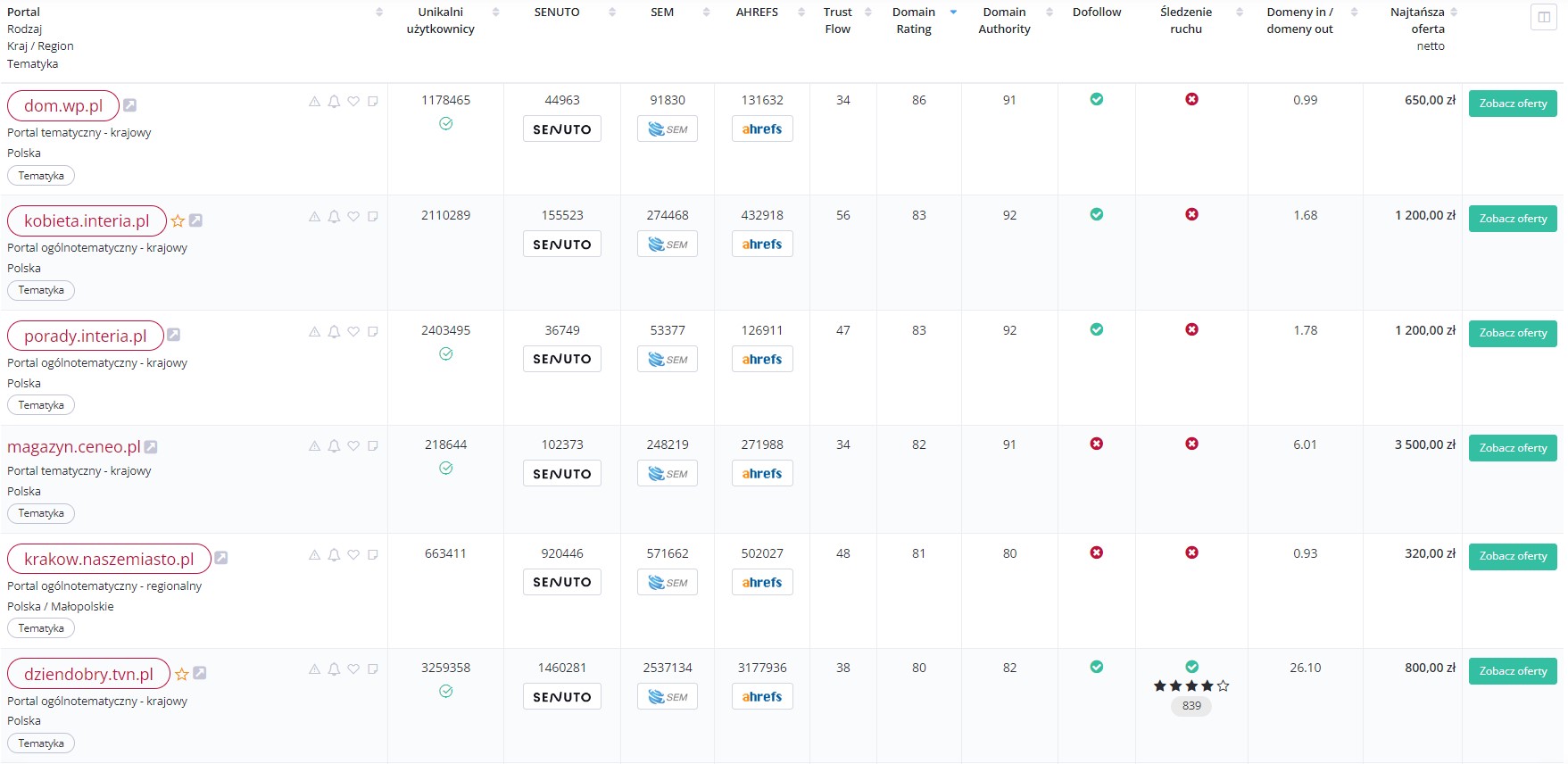
Task: Open dziendobry.tvn.pl portal link
Action: coord(88,674)
